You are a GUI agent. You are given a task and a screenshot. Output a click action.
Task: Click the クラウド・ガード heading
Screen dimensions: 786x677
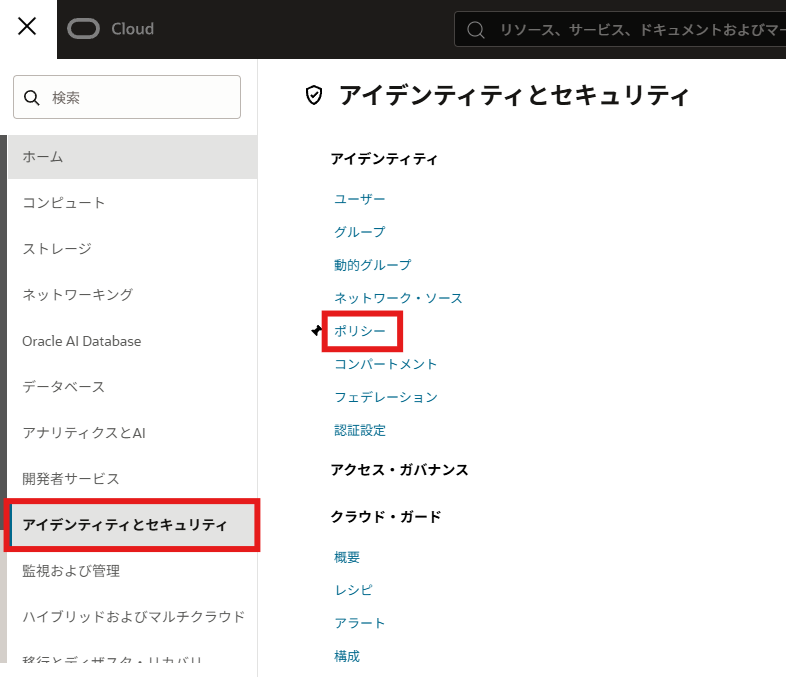point(386,516)
